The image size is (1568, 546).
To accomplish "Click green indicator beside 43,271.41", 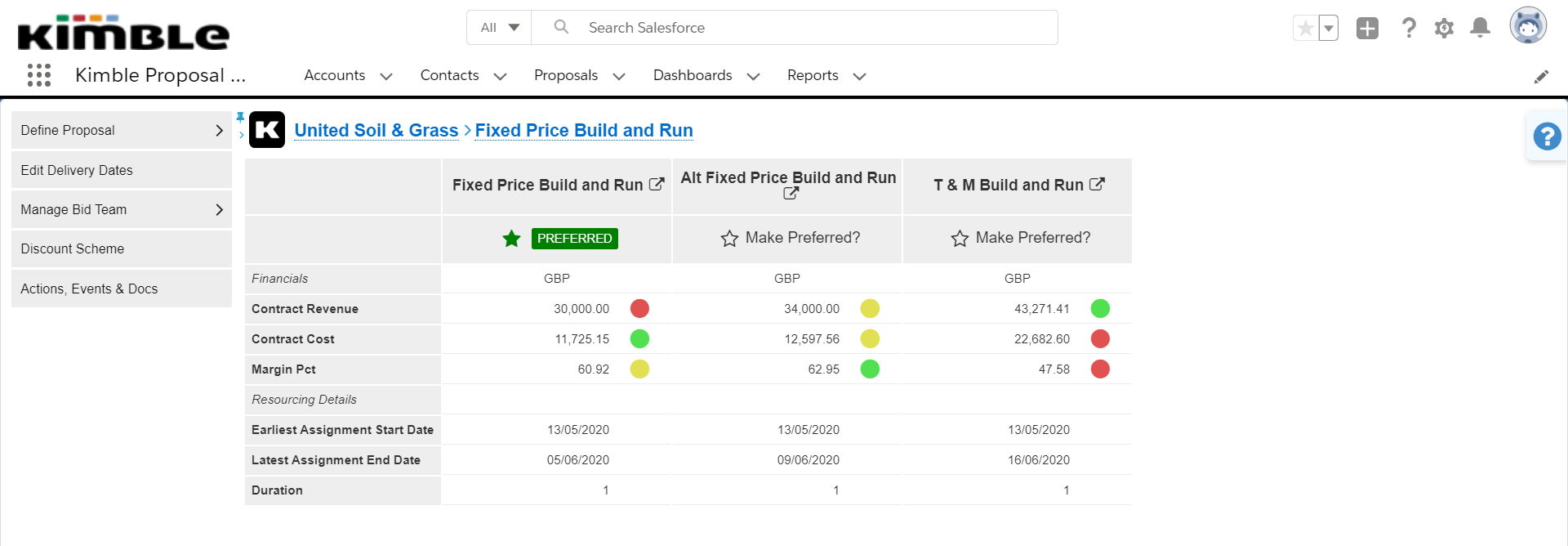I will 1100,308.
